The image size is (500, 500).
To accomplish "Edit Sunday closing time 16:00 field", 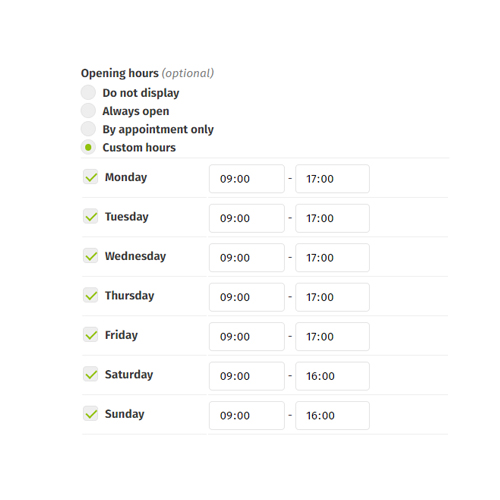I will point(332,415).
